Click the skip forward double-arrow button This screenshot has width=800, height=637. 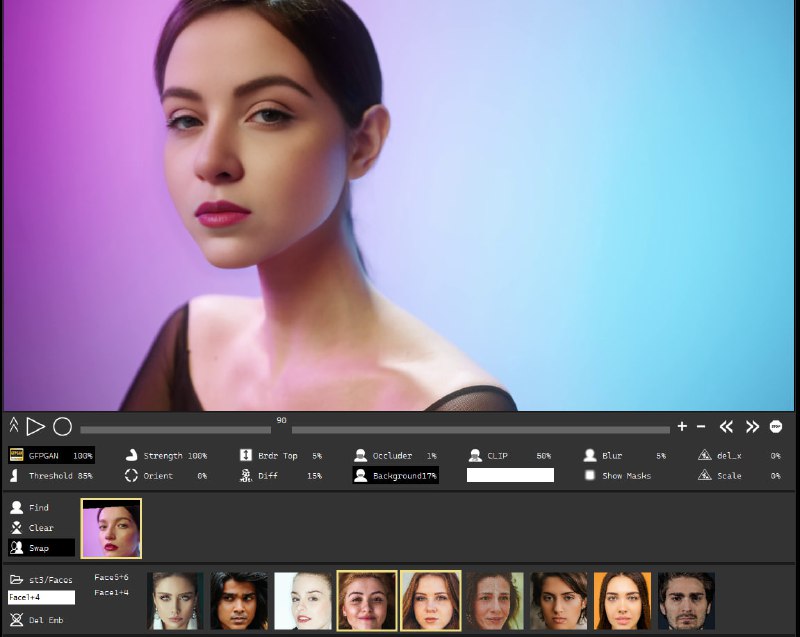752,427
